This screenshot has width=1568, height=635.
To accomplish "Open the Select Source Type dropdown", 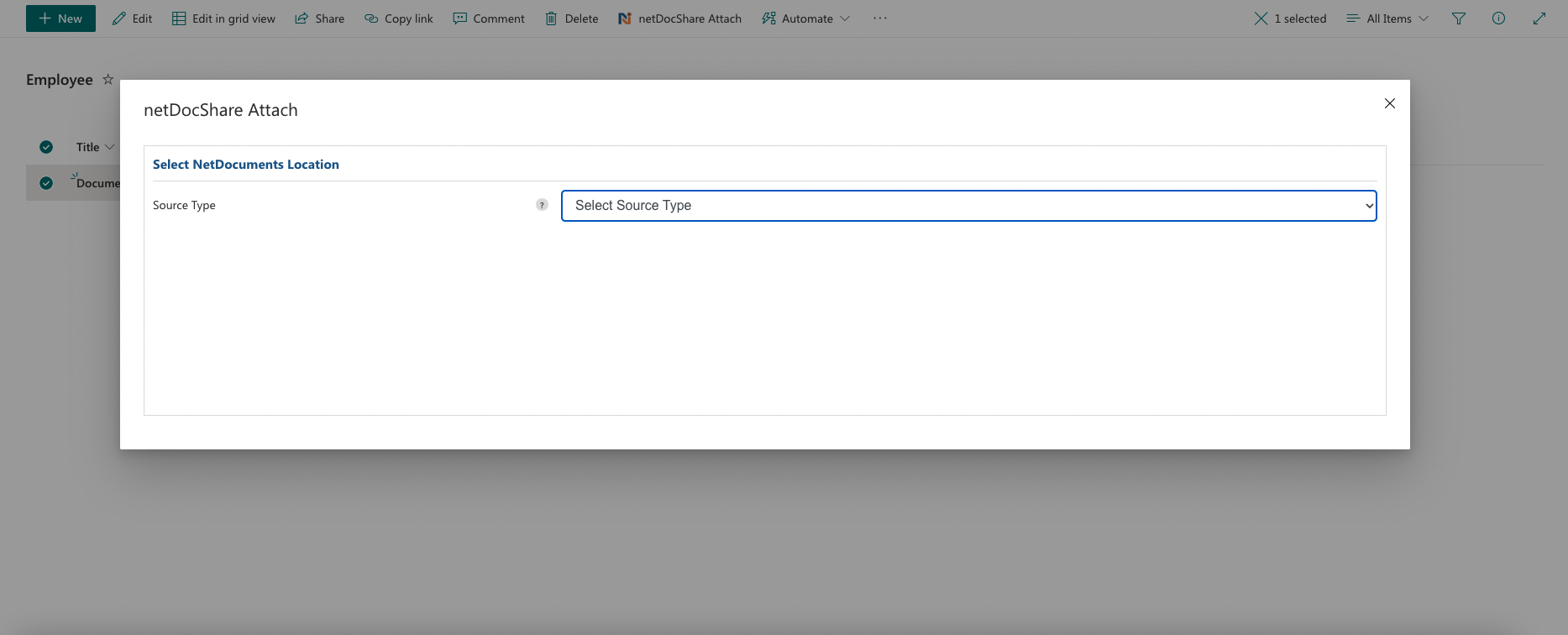I will pyautogui.click(x=968, y=206).
